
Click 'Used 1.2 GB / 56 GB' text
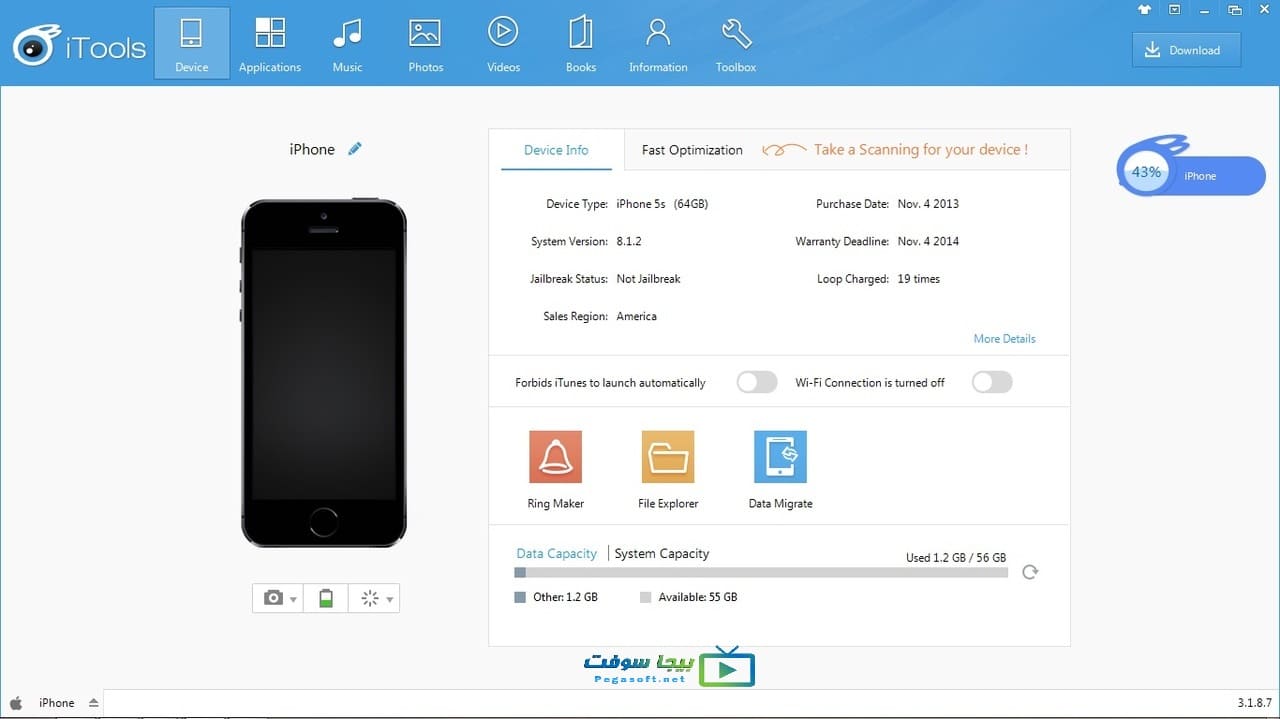pyautogui.click(x=956, y=558)
